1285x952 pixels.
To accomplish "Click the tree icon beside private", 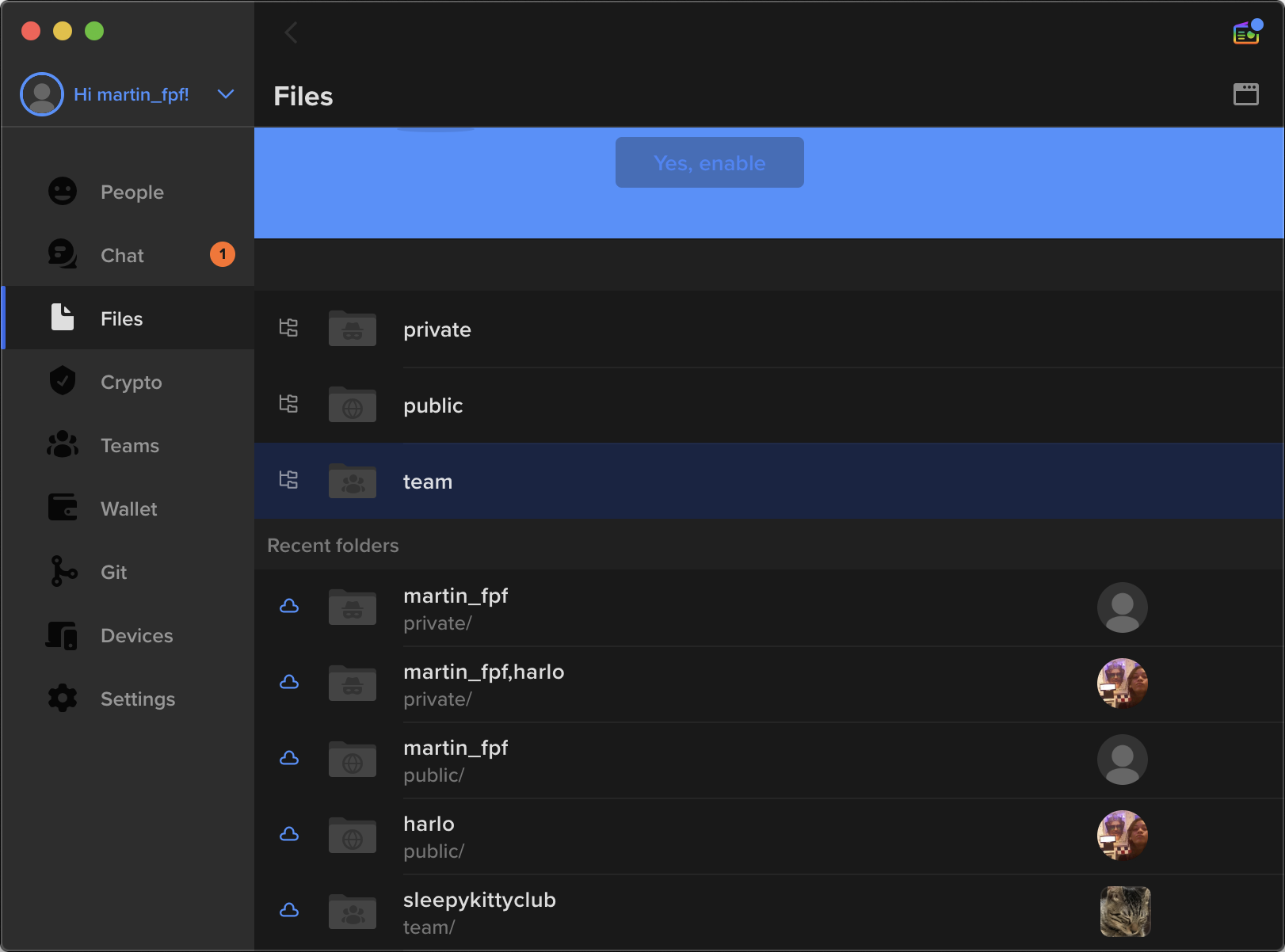I will (289, 328).
